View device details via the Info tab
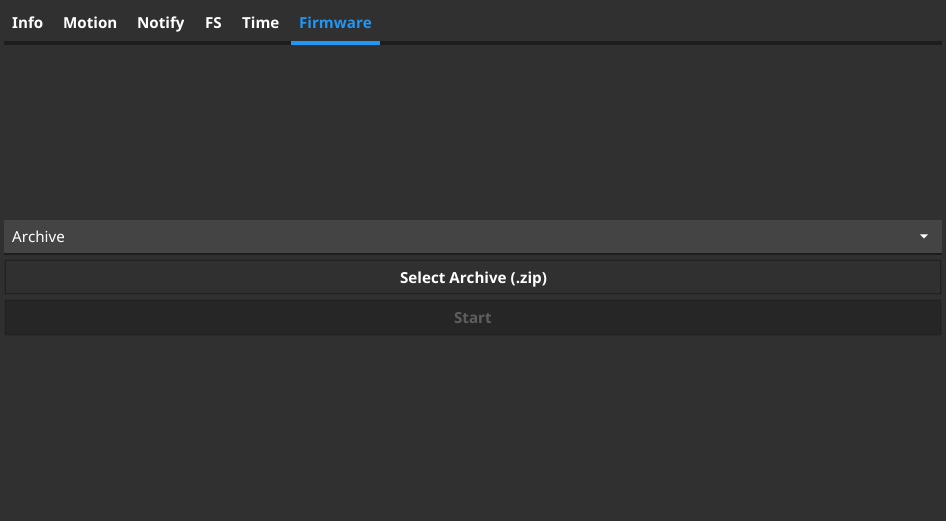Screen dimensions: 946x521 coord(27,22)
